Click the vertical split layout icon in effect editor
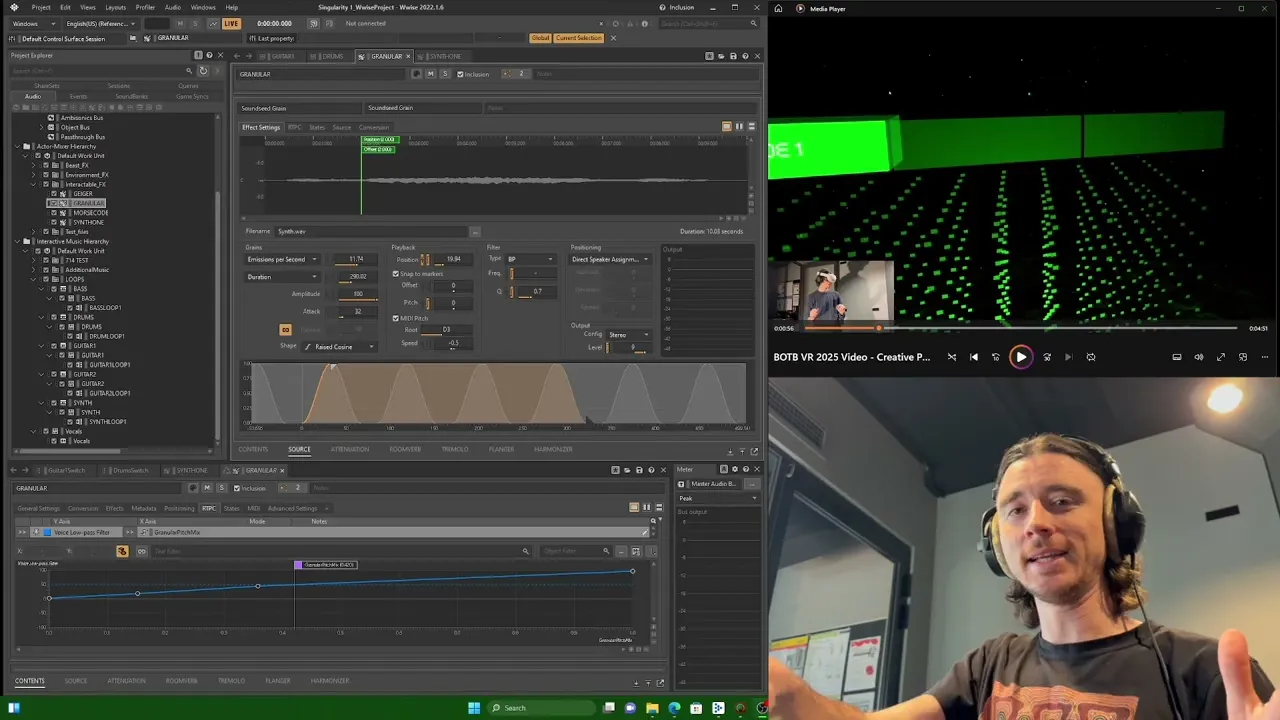Viewport: 1280px width, 720px height. pos(739,127)
